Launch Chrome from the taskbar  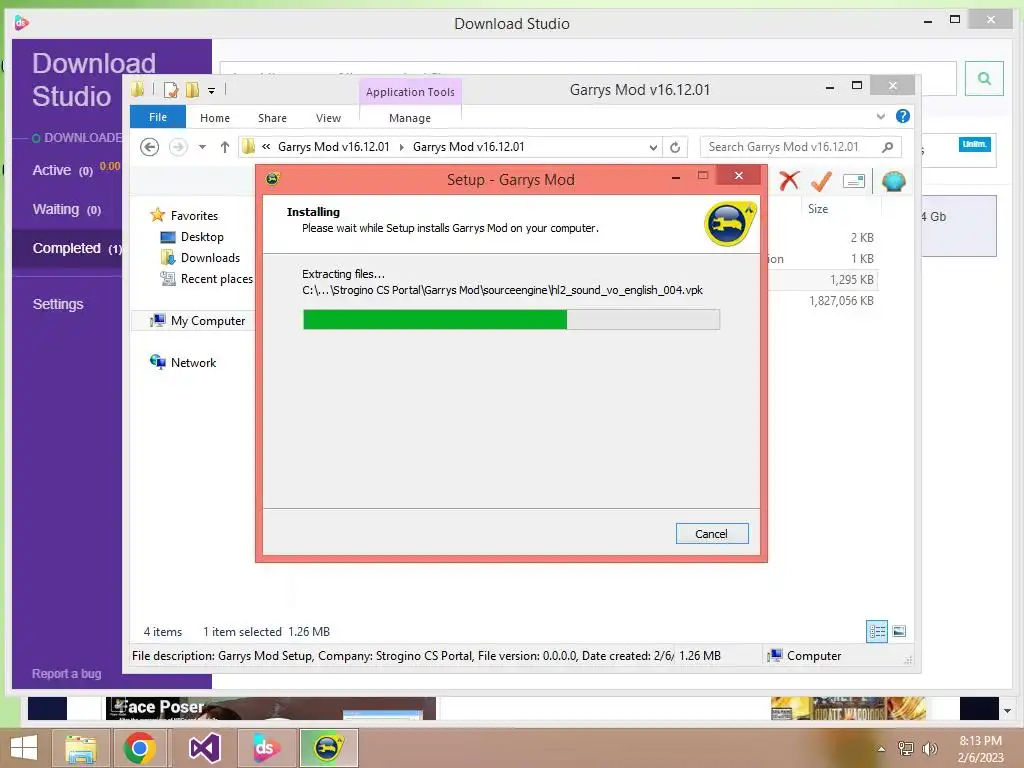[x=139, y=748]
